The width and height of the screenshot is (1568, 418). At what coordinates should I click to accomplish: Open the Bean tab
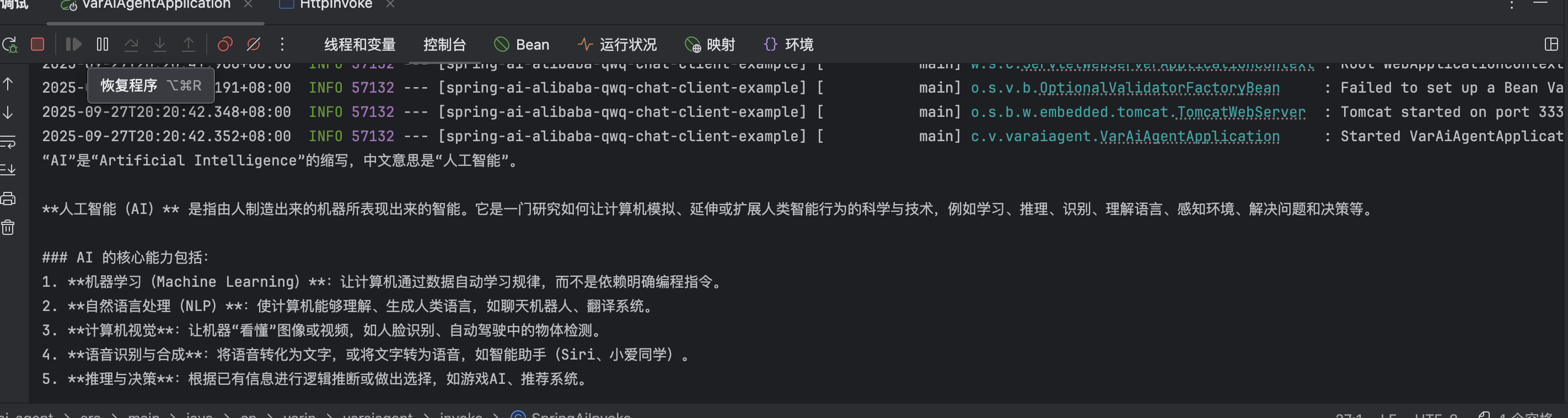click(522, 45)
